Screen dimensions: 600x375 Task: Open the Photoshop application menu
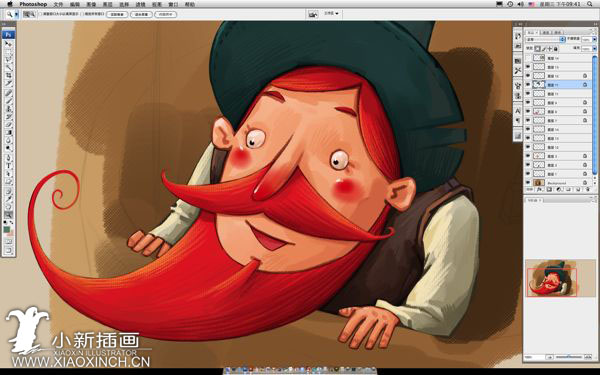[33, 4]
